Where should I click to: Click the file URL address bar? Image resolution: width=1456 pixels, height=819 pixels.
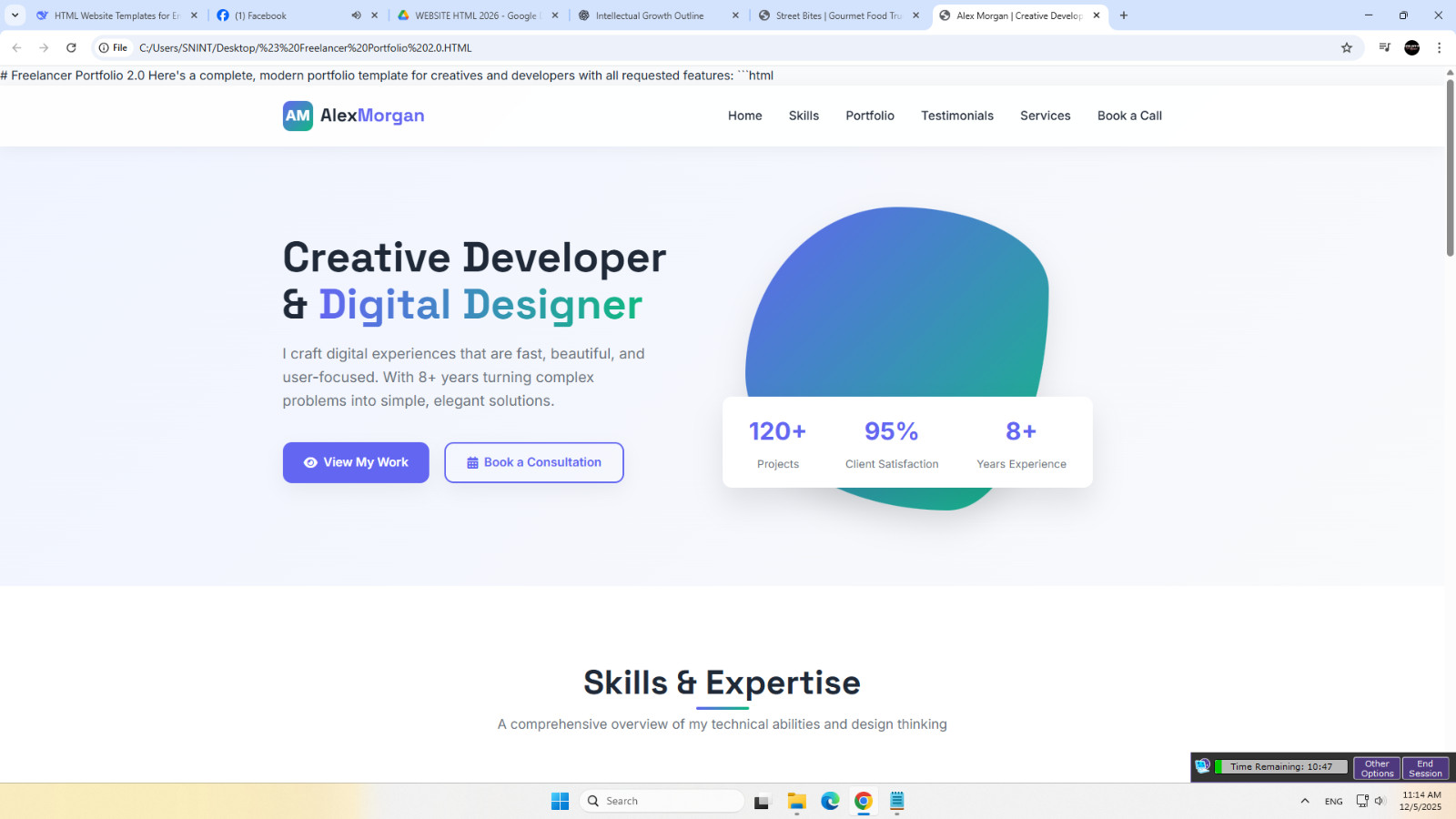point(728,47)
